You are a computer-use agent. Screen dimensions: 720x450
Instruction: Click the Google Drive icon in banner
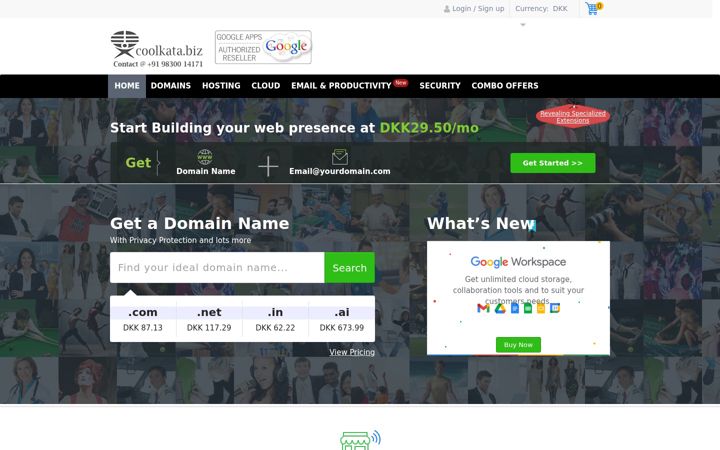pos(500,308)
